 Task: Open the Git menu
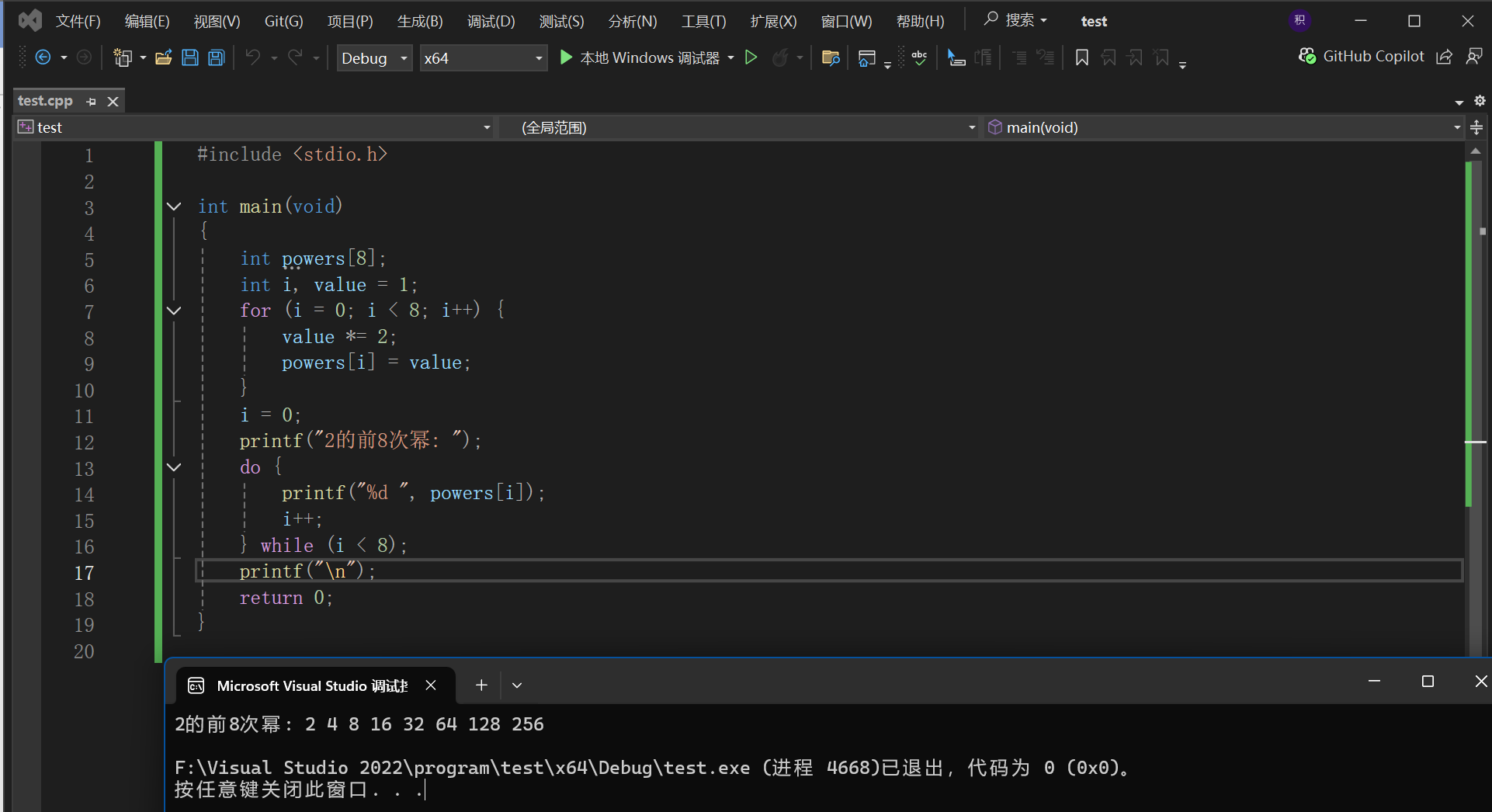pyautogui.click(x=284, y=21)
